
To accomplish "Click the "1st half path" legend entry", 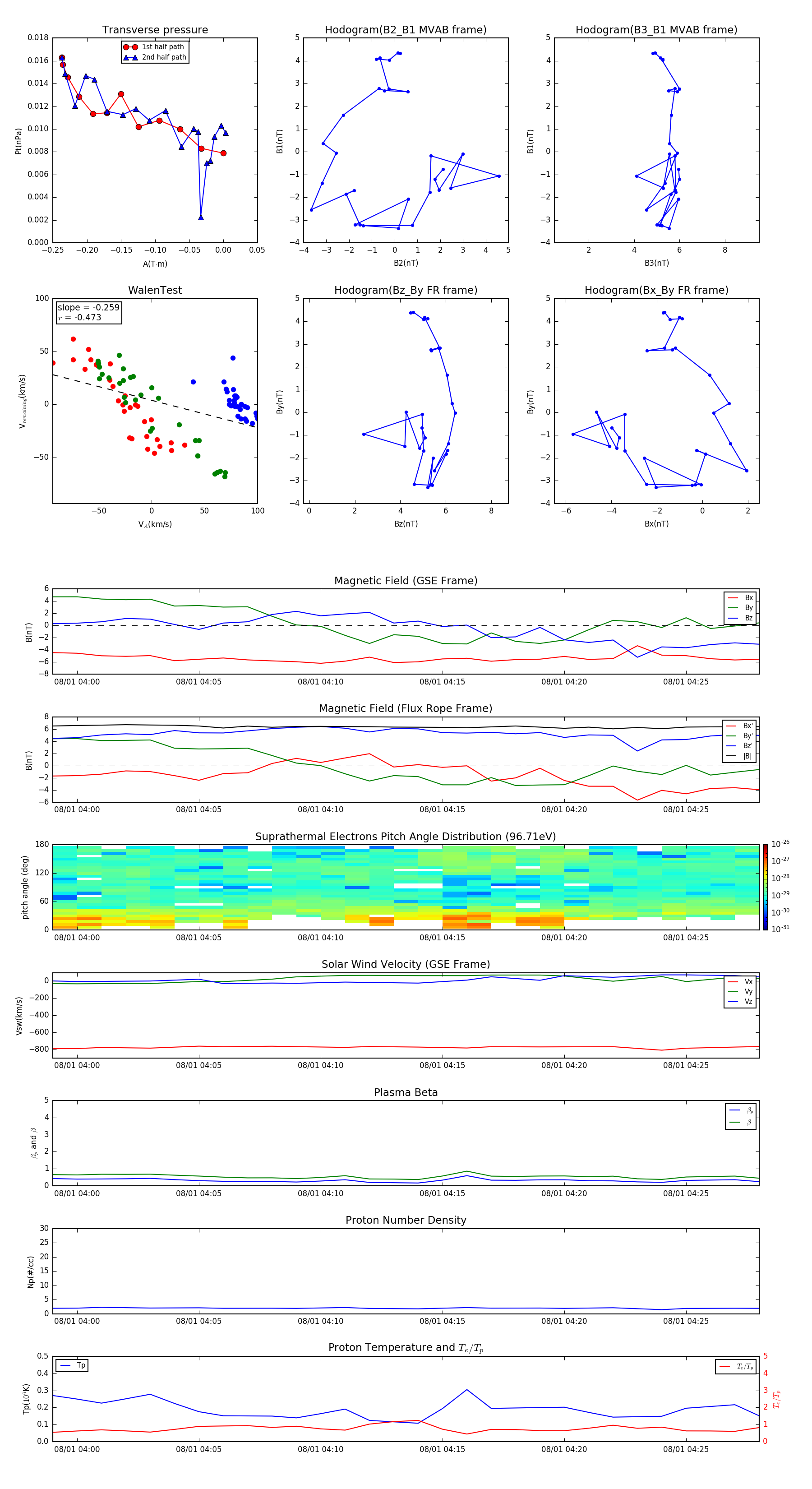I will pyautogui.click(x=154, y=47).
